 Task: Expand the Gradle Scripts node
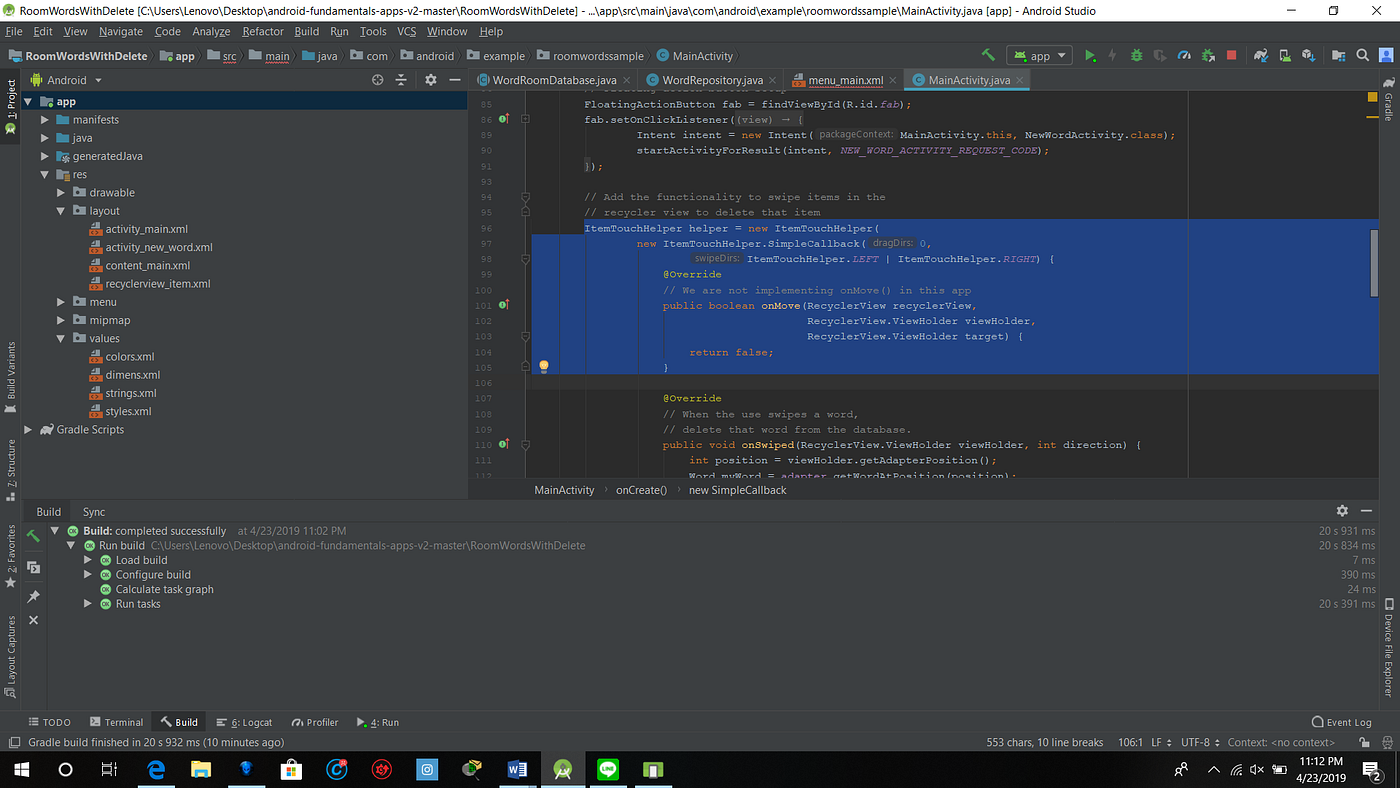(x=28, y=429)
